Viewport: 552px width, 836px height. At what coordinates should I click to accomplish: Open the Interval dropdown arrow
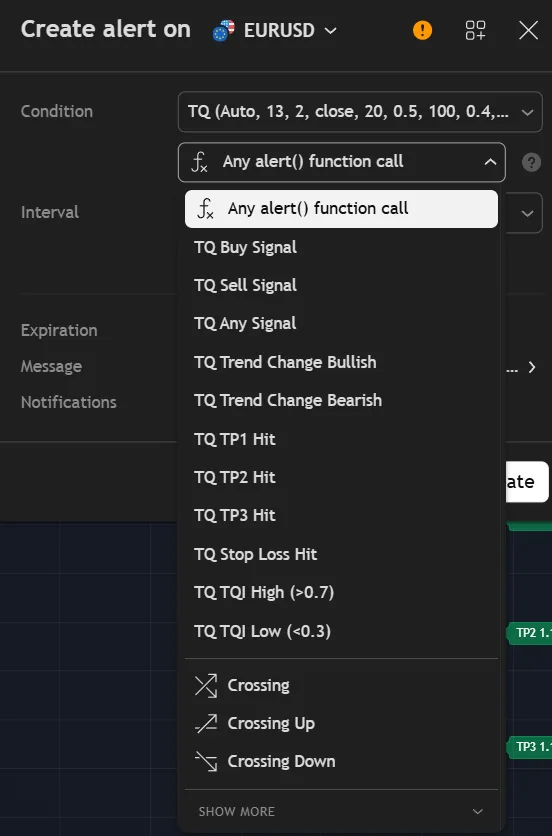click(527, 213)
